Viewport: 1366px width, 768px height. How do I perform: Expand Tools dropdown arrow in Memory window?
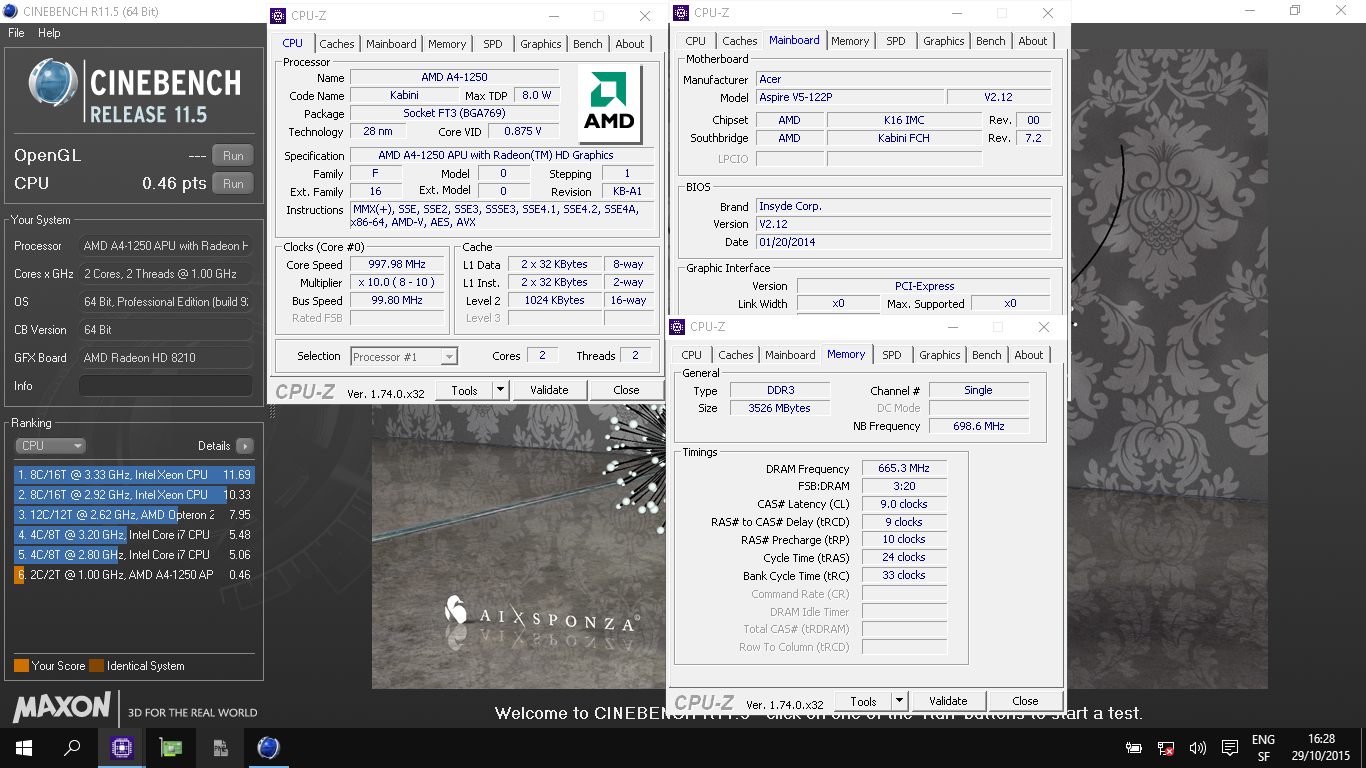click(899, 701)
